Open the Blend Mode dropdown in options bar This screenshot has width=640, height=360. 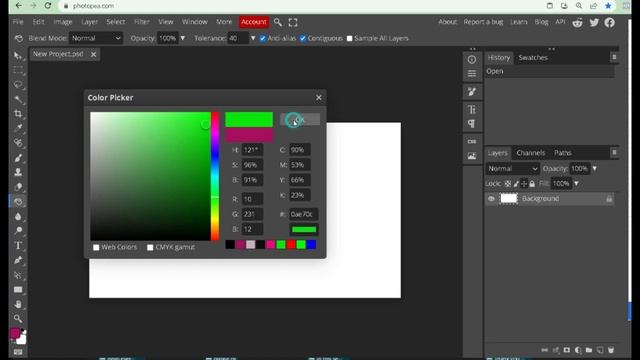tap(96, 38)
